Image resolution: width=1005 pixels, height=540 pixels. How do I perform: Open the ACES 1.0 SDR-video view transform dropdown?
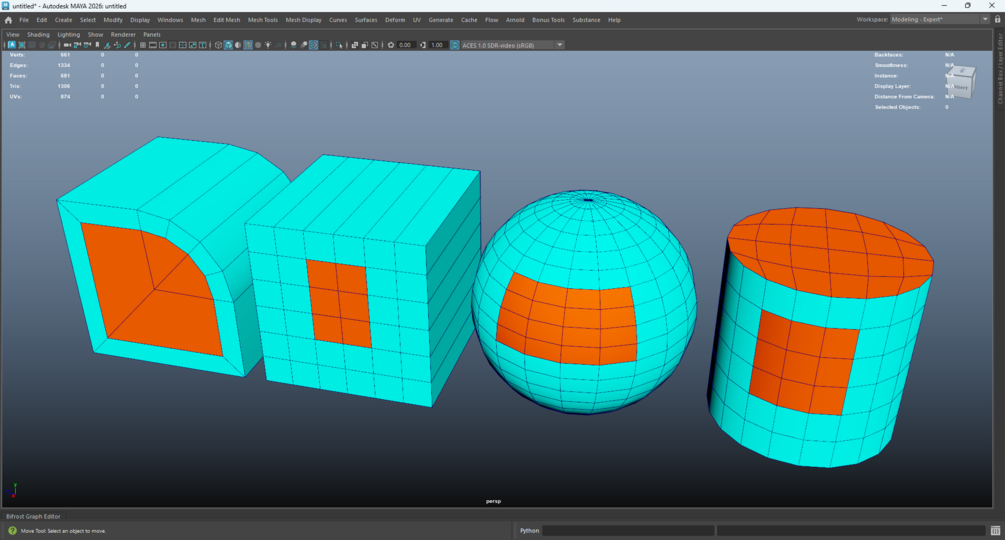coord(513,45)
